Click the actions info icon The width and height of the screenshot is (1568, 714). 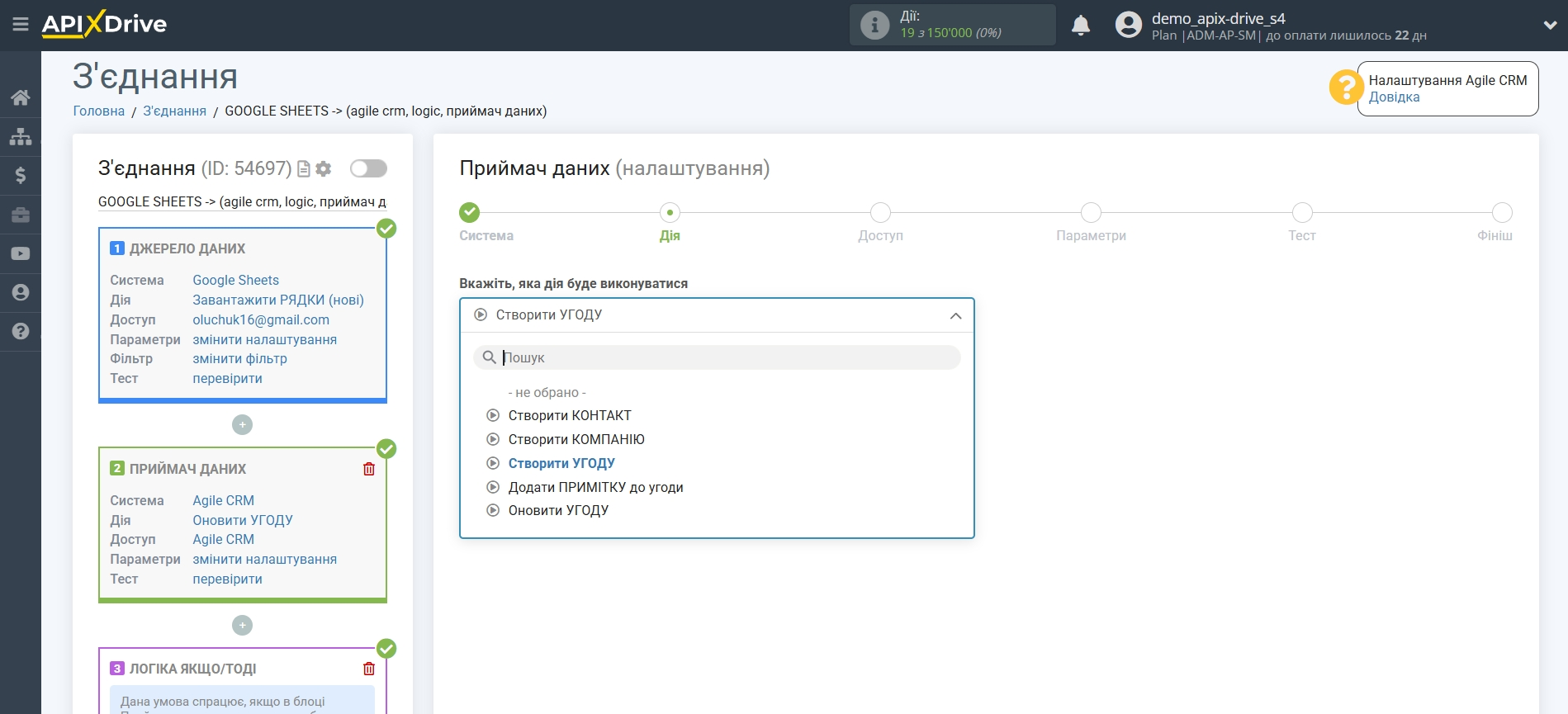[874, 25]
